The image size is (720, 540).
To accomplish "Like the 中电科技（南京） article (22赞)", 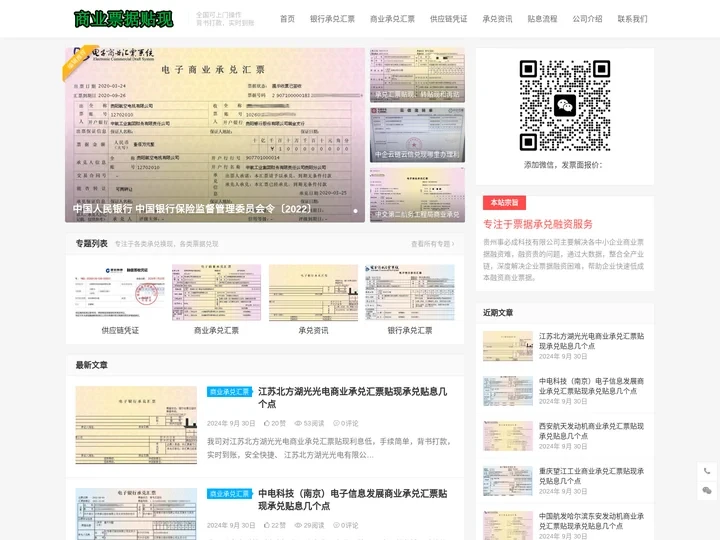I will 275,525.
